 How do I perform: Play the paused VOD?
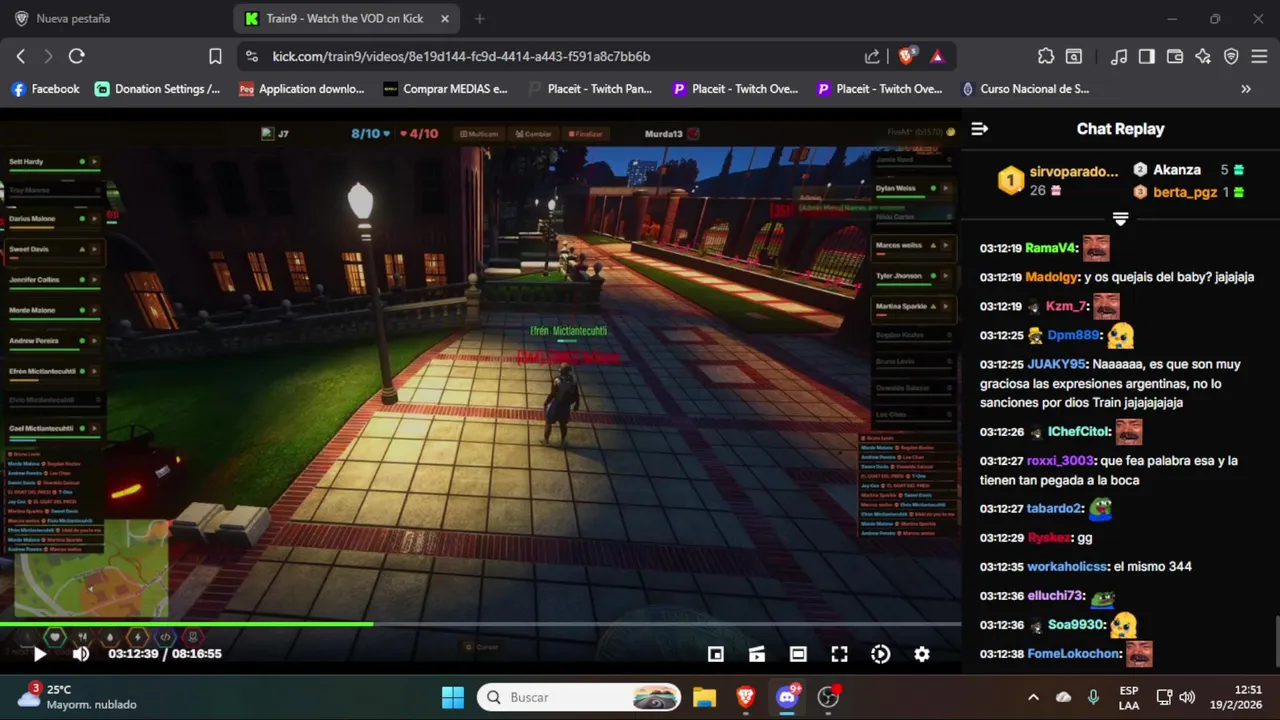(x=40, y=654)
